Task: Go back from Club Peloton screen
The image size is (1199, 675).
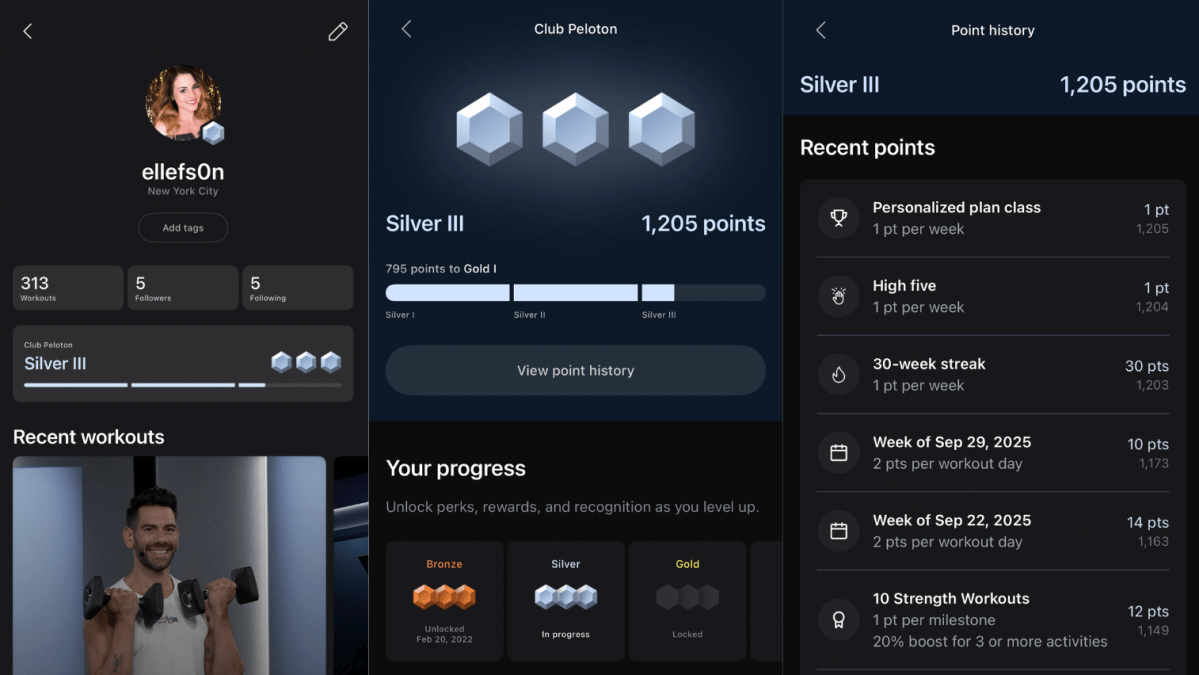Action: pos(406,29)
